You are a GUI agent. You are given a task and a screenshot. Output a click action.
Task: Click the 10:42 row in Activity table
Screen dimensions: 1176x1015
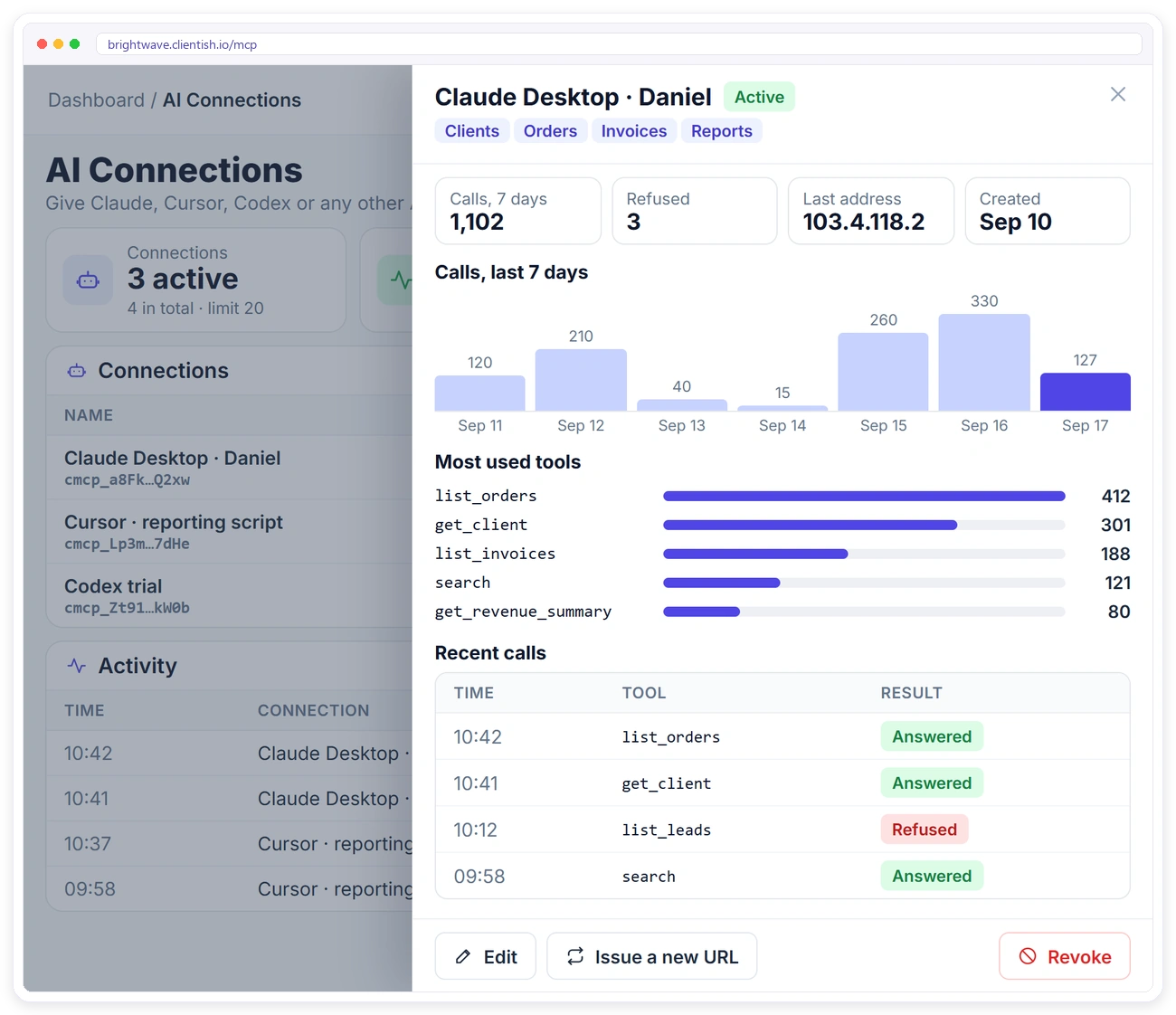(230, 754)
